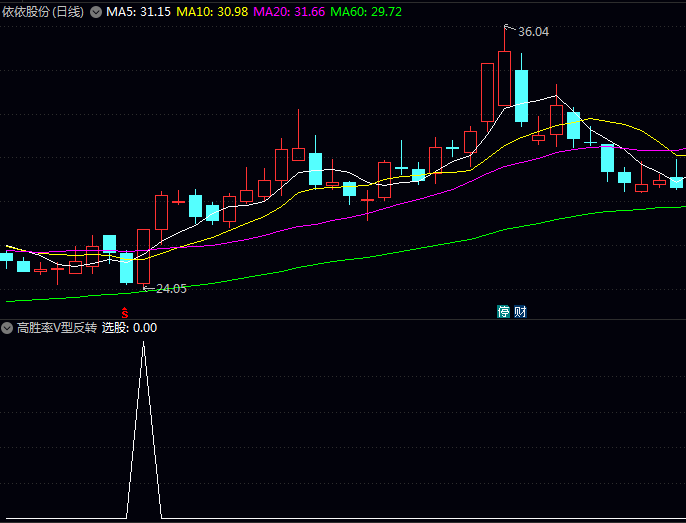Open the MA indicator dropdown arrow
Viewport: 686px width, 523px height.
pos(96,12)
